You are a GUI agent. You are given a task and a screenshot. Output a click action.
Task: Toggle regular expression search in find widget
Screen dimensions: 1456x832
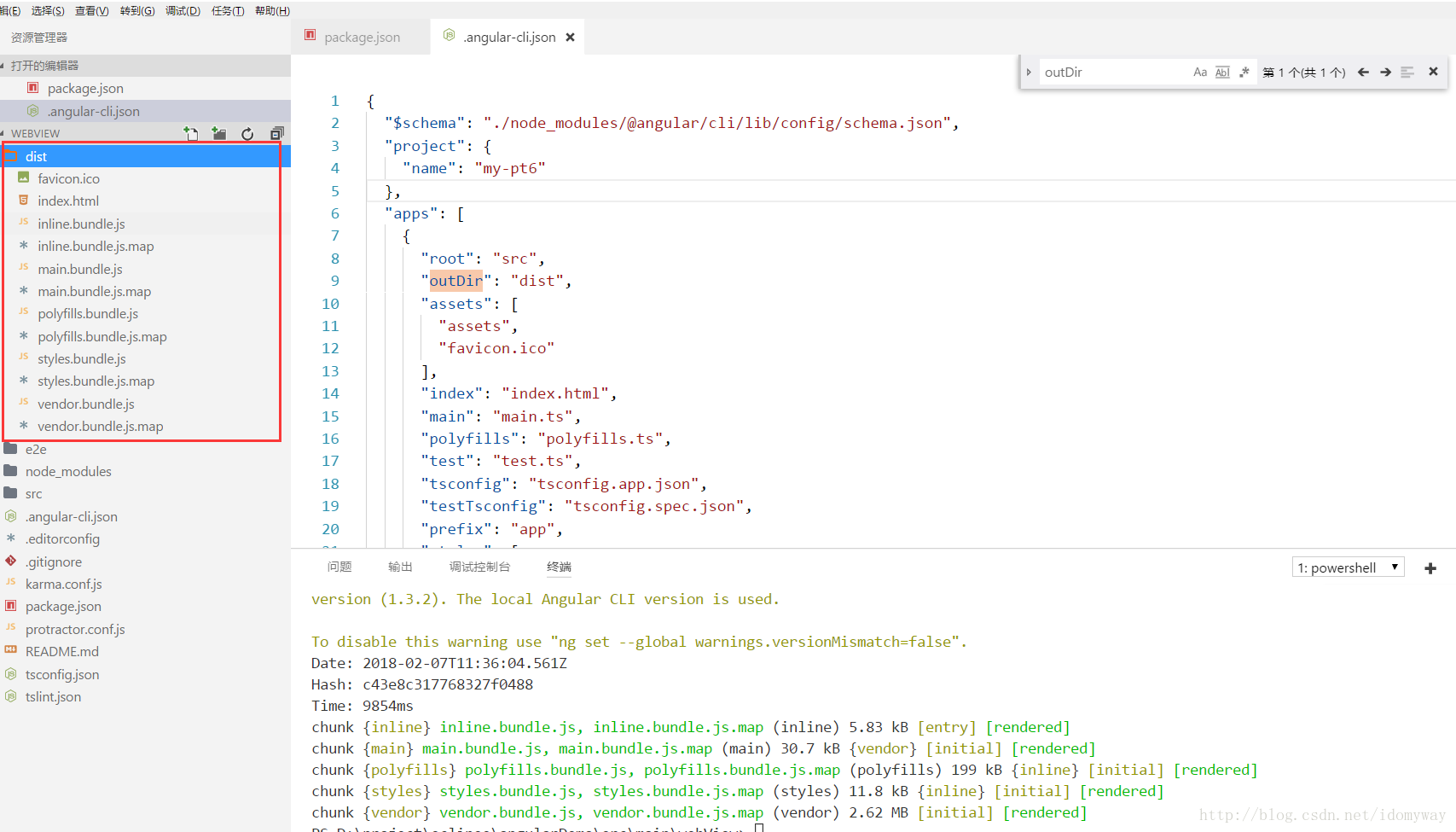1244,73
